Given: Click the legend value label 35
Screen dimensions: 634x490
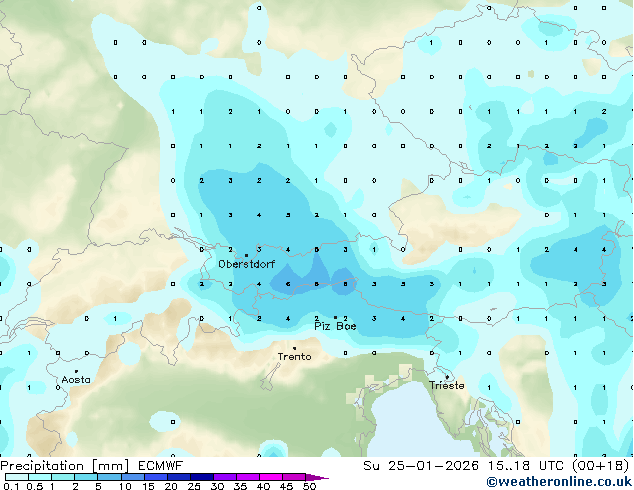Looking at the screenshot, I should 240,486.
